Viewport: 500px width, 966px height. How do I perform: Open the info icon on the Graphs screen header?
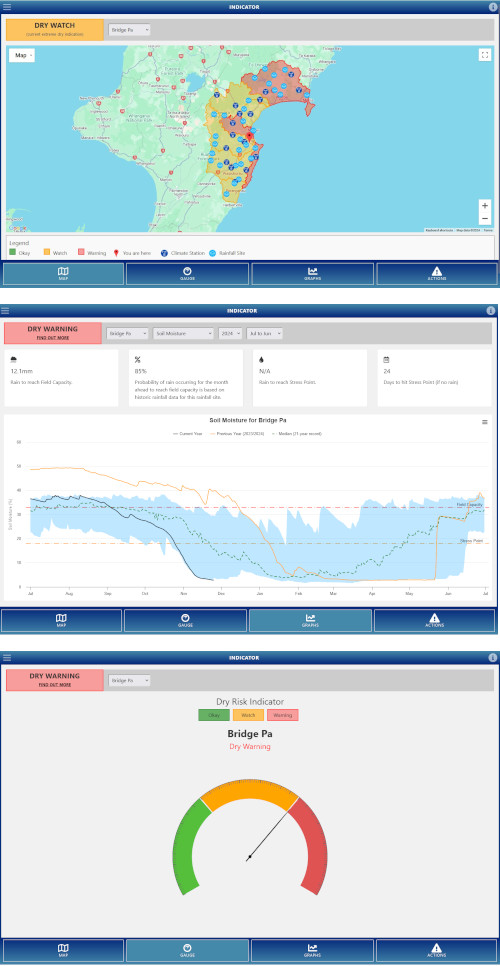click(x=491, y=310)
